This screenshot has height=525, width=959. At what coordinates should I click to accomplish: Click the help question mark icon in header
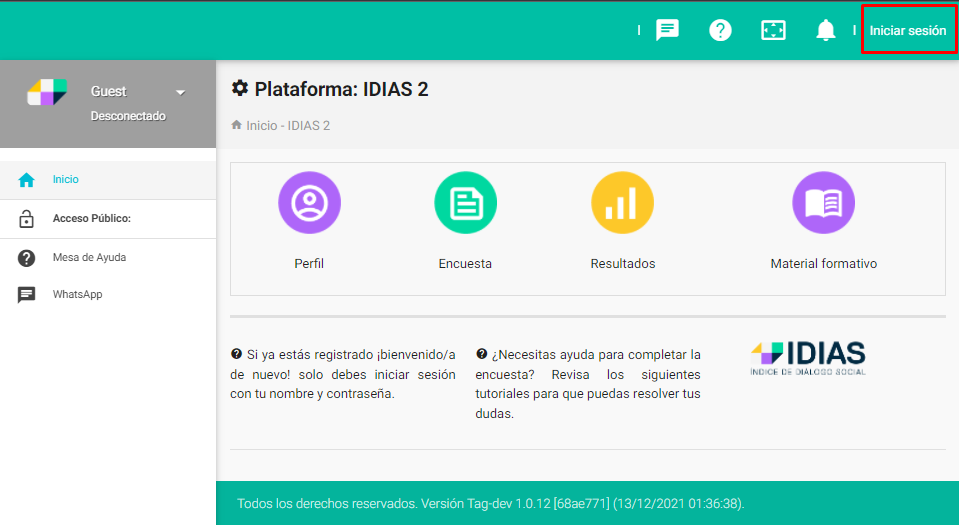tap(720, 30)
